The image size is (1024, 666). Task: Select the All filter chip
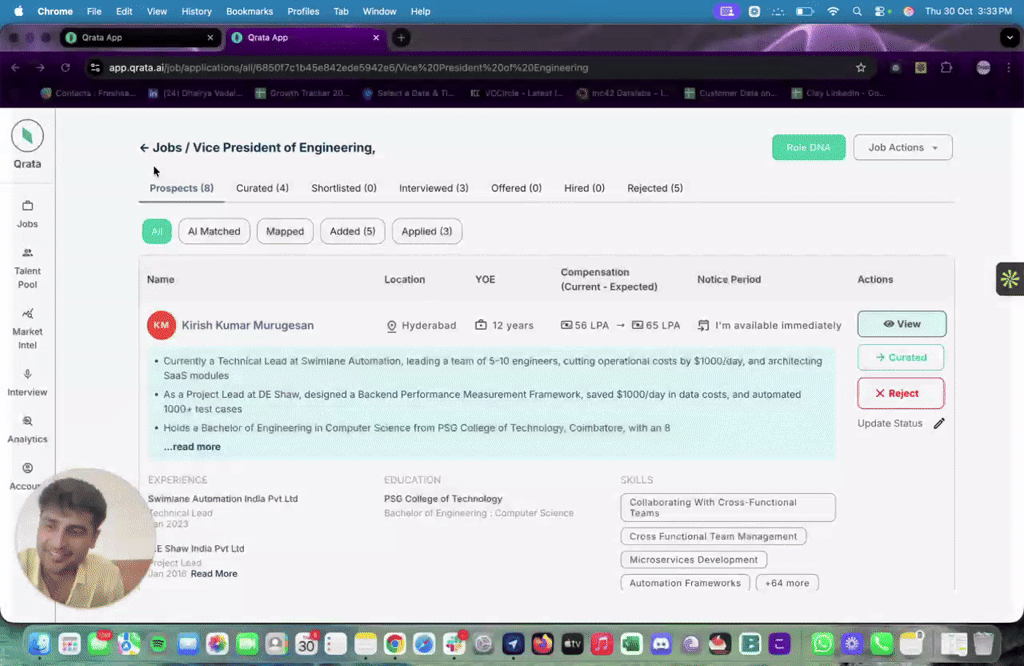[x=157, y=231]
